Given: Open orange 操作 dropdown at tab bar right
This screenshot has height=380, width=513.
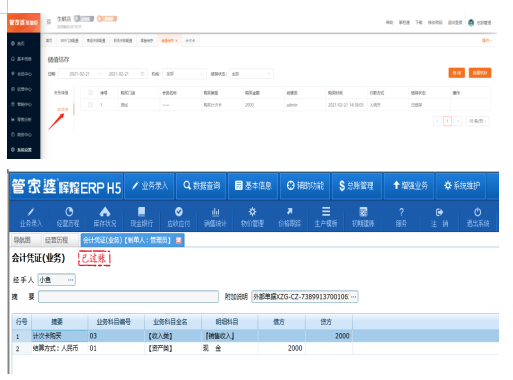Looking at the screenshot, I should pos(487,40).
